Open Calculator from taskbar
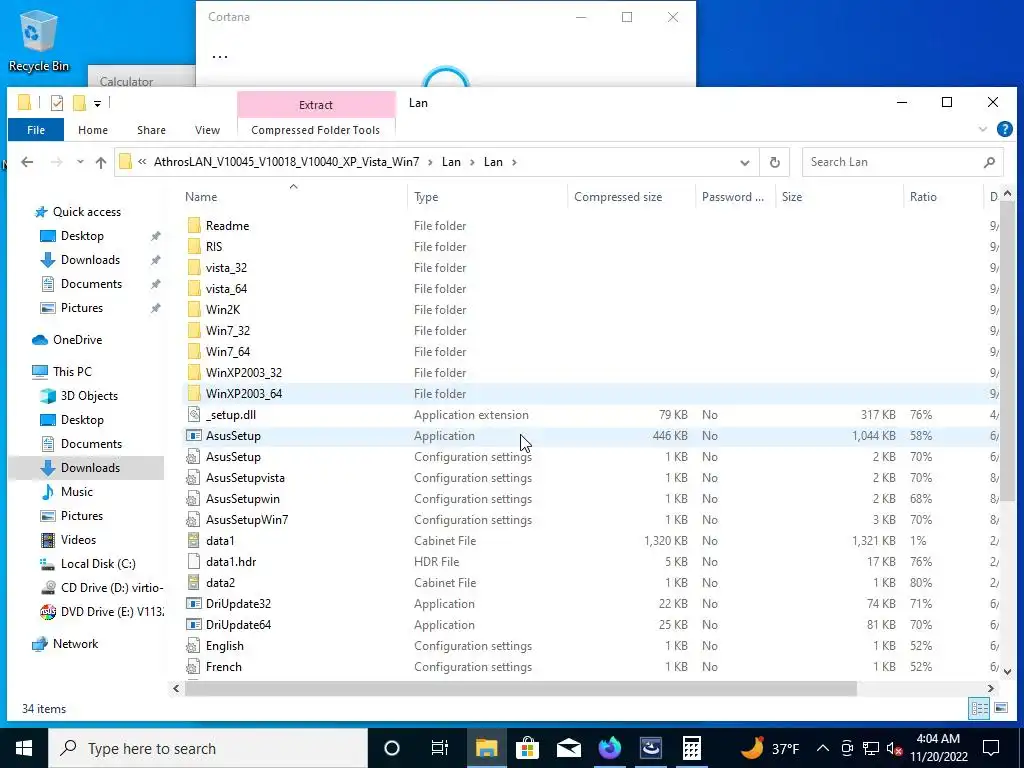 click(x=692, y=748)
